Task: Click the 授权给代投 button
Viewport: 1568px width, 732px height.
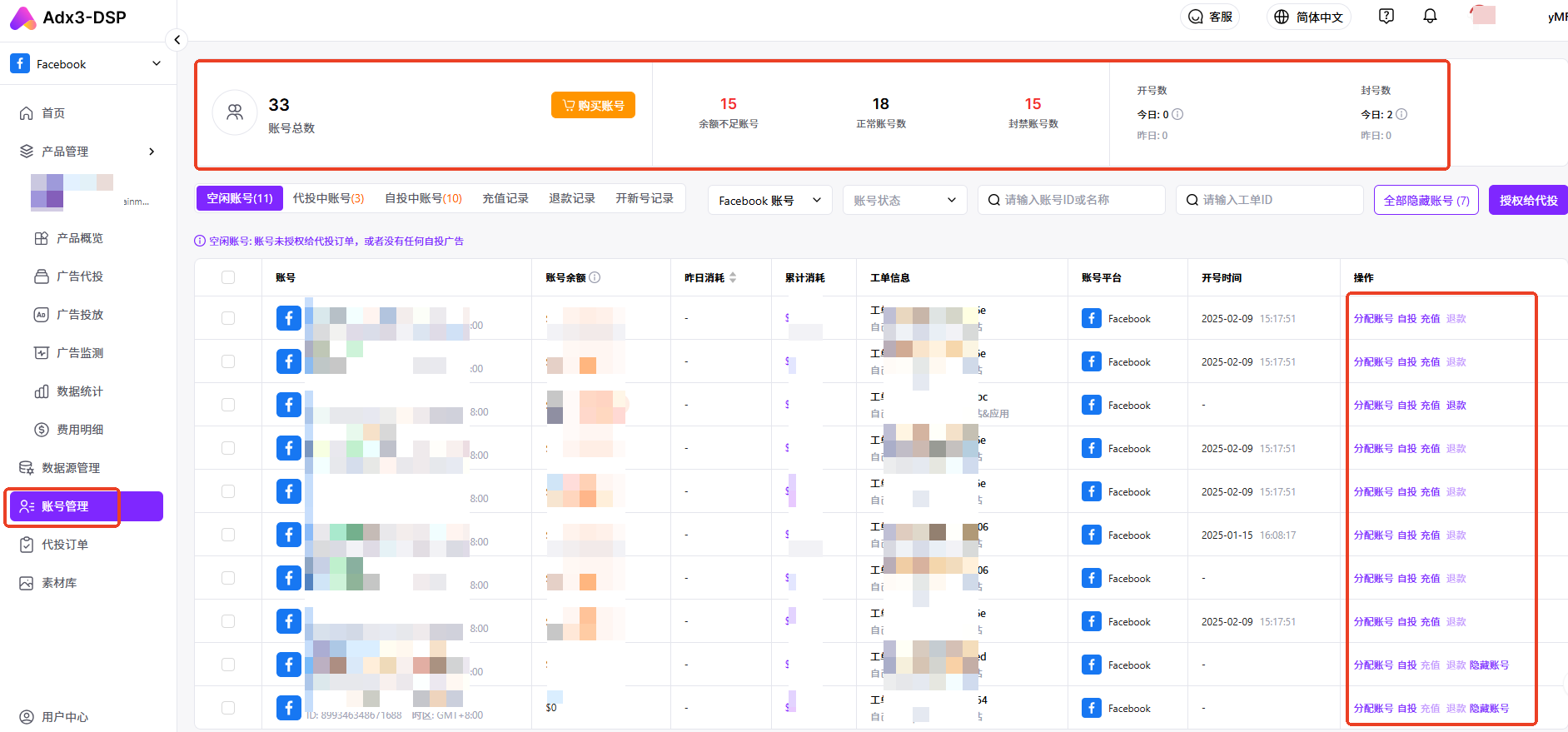Action: (x=1528, y=200)
